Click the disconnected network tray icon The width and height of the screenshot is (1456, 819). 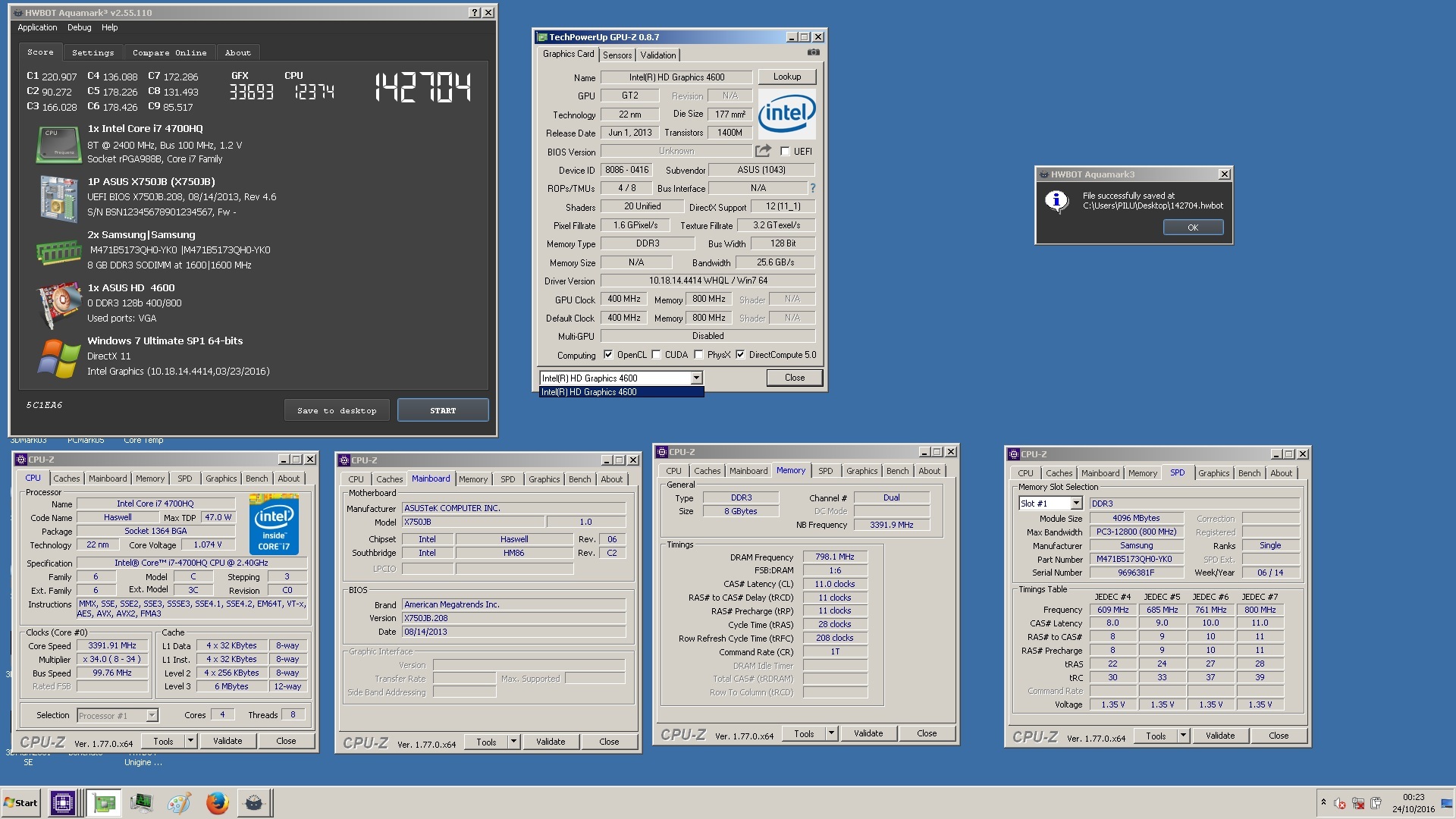(x=1358, y=803)
